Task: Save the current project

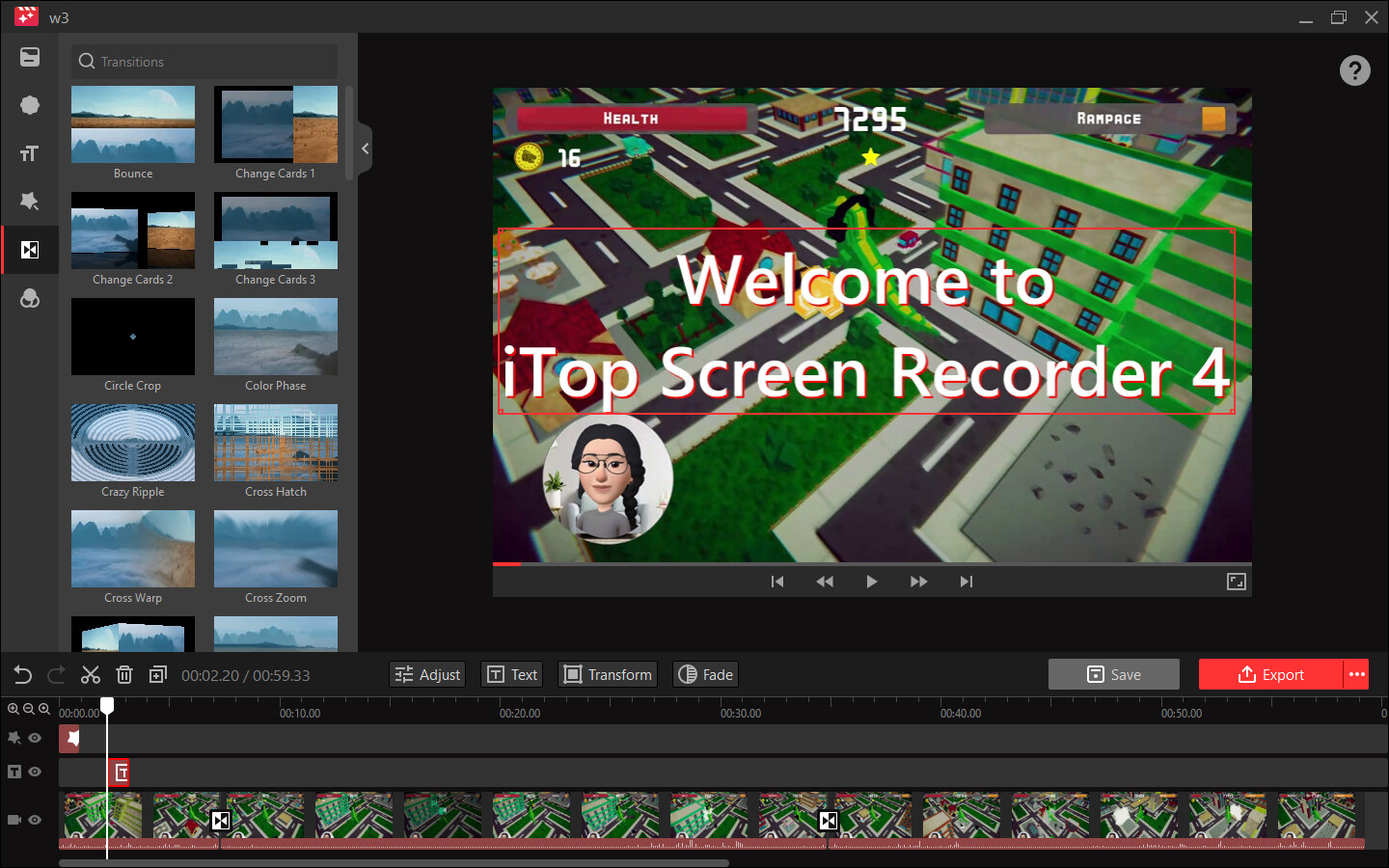Action: (x=1114, y=674)
